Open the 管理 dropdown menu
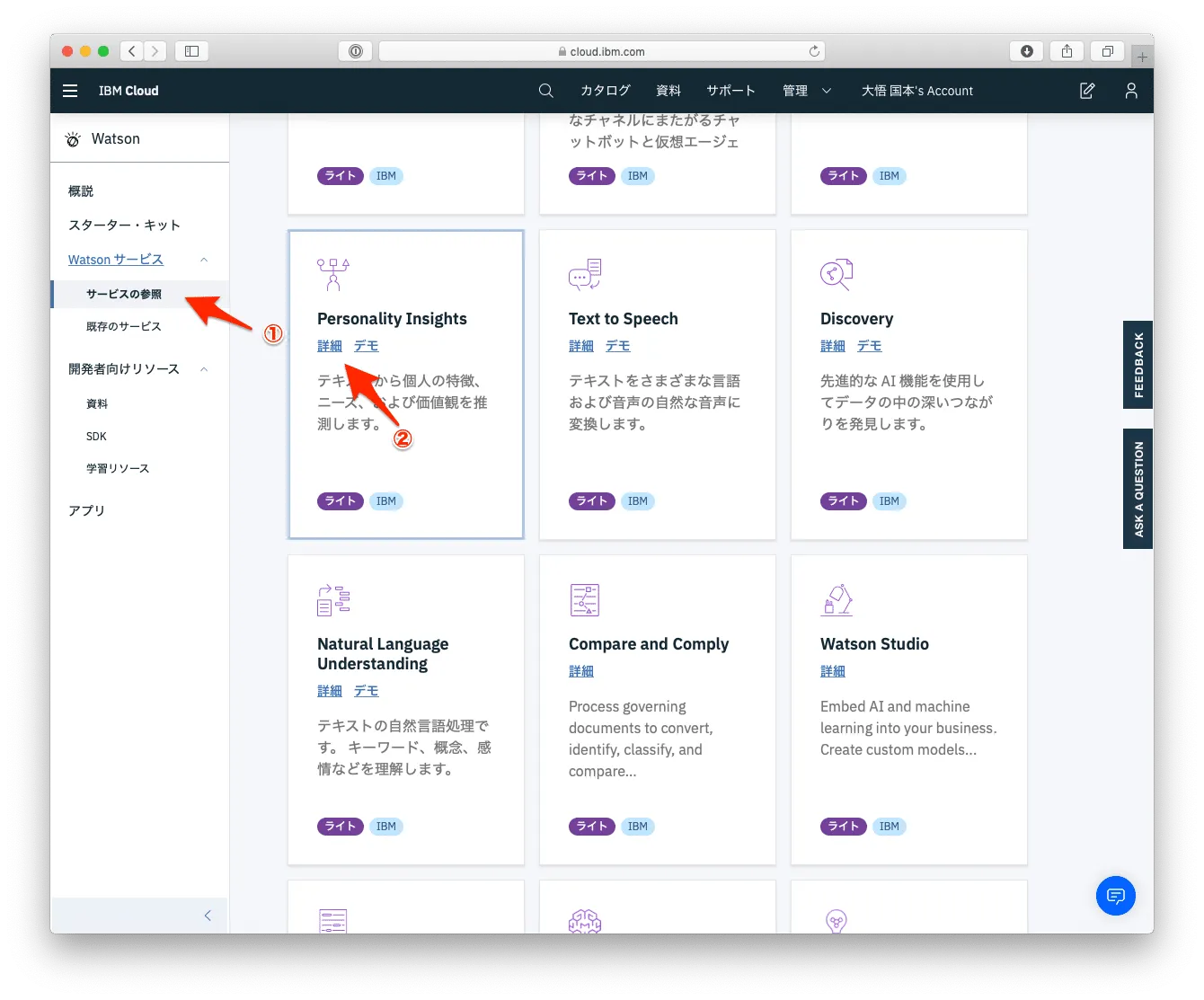 coord(807,91)
